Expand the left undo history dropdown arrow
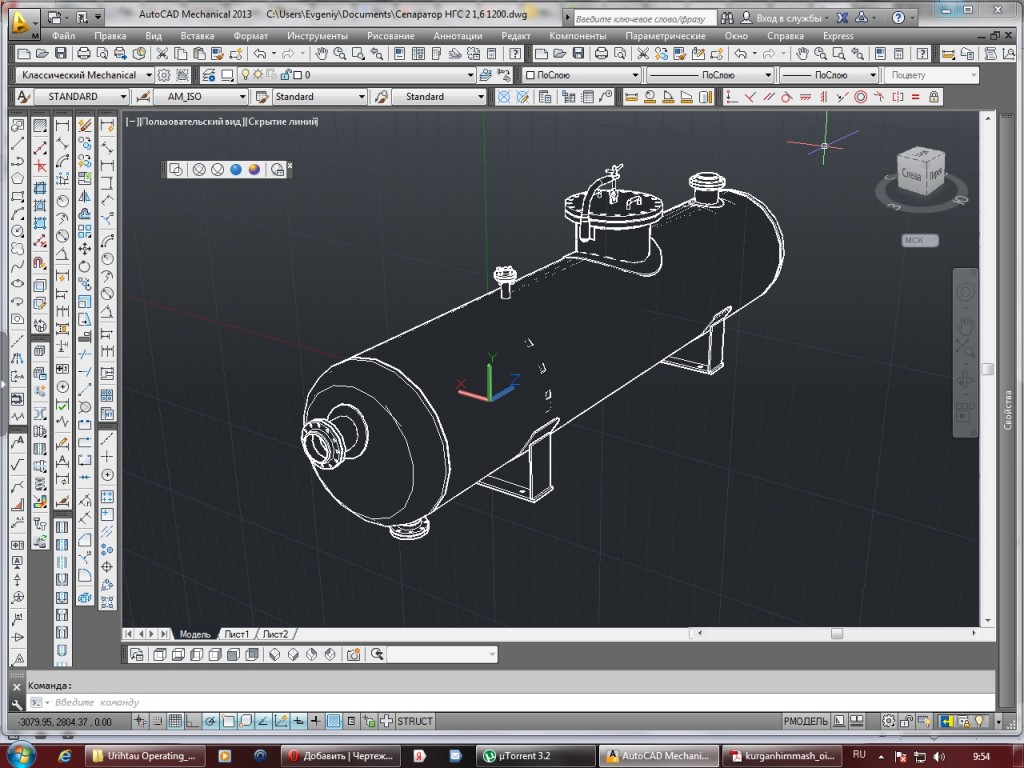 click(x=273, y=54)
